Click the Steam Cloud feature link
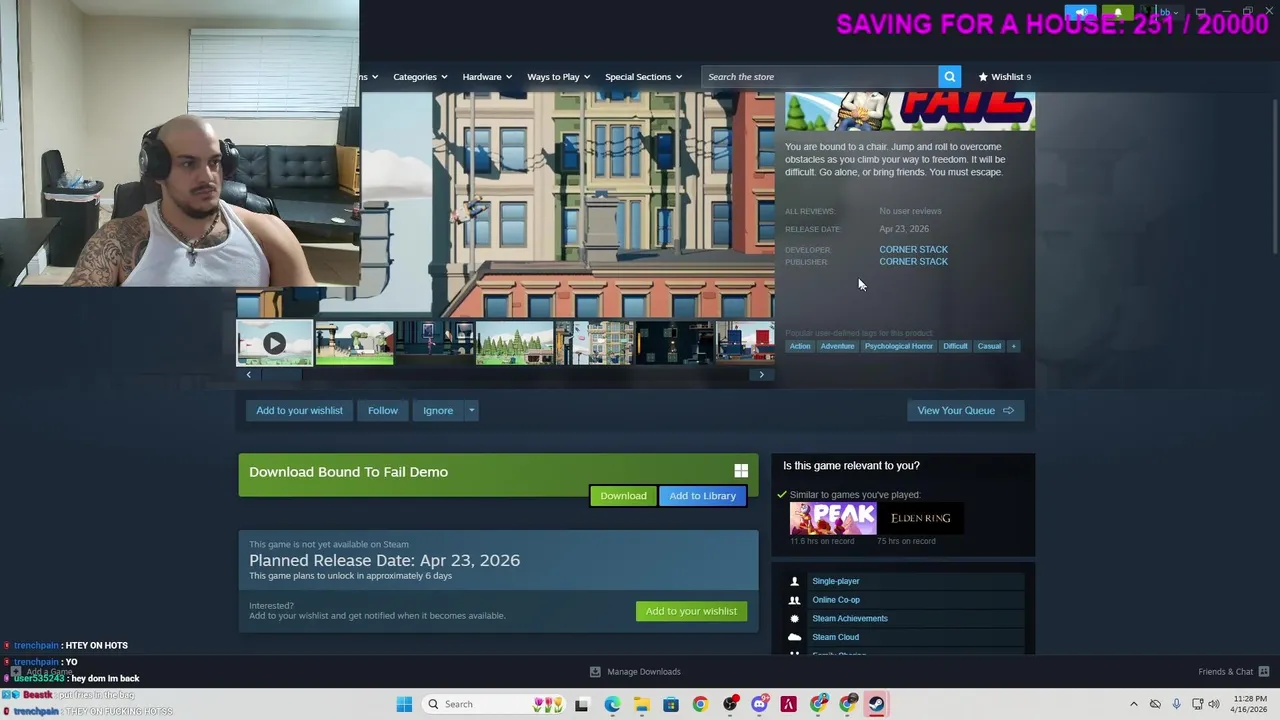The width and height of the screenshot is (1280, 720). 836,637
